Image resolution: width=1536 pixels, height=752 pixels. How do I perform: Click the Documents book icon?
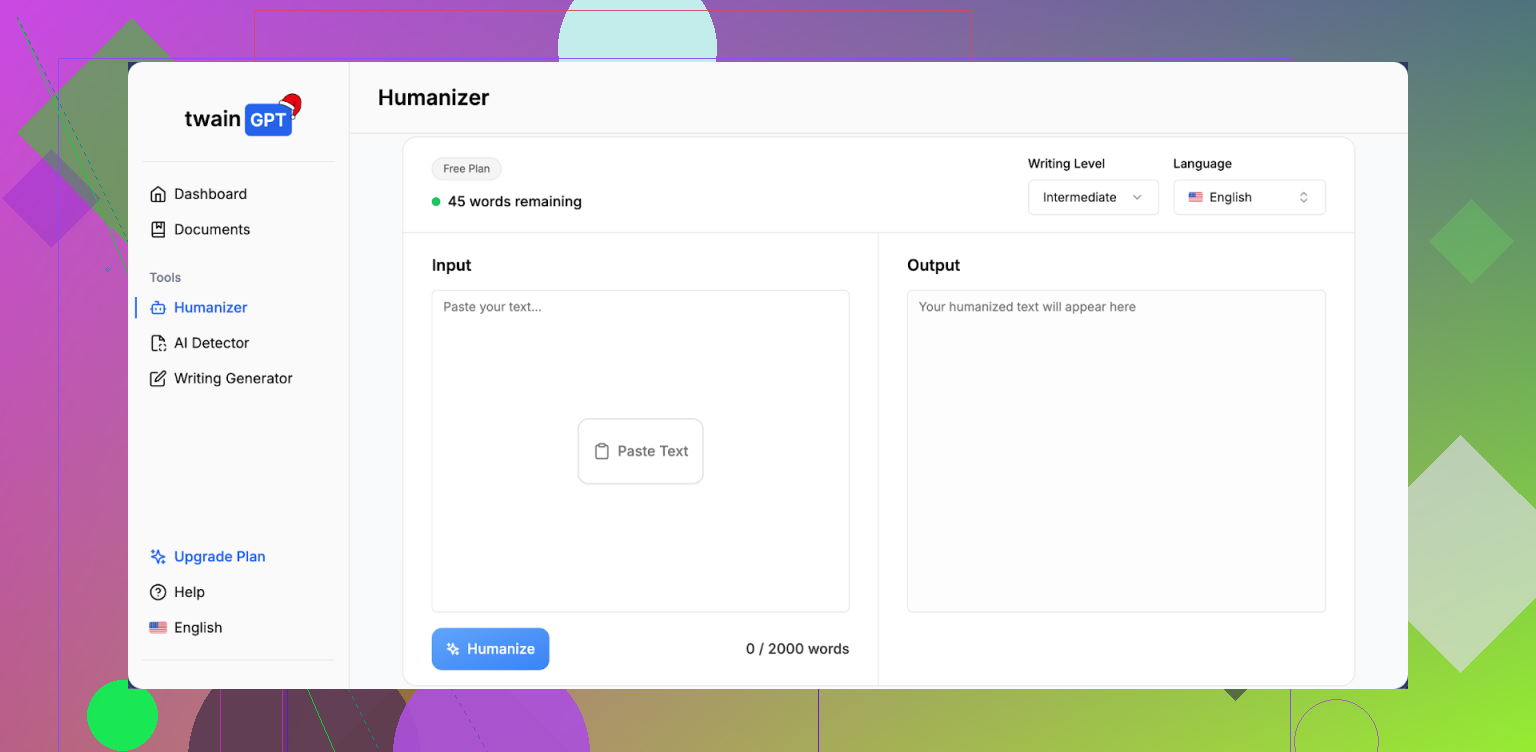pos(157,229)
